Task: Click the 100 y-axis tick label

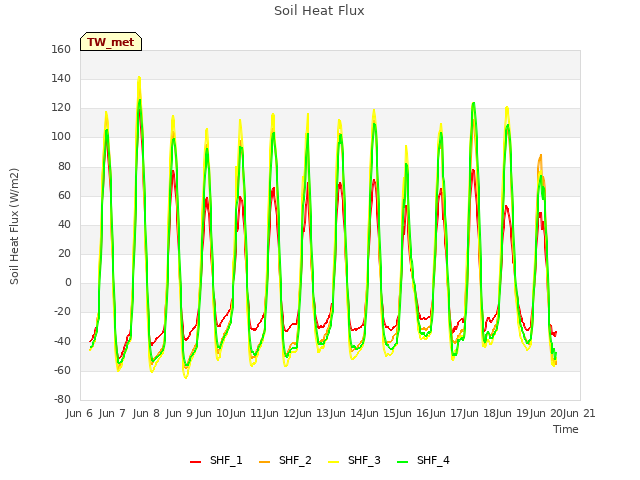Action: tap(61, 137)
